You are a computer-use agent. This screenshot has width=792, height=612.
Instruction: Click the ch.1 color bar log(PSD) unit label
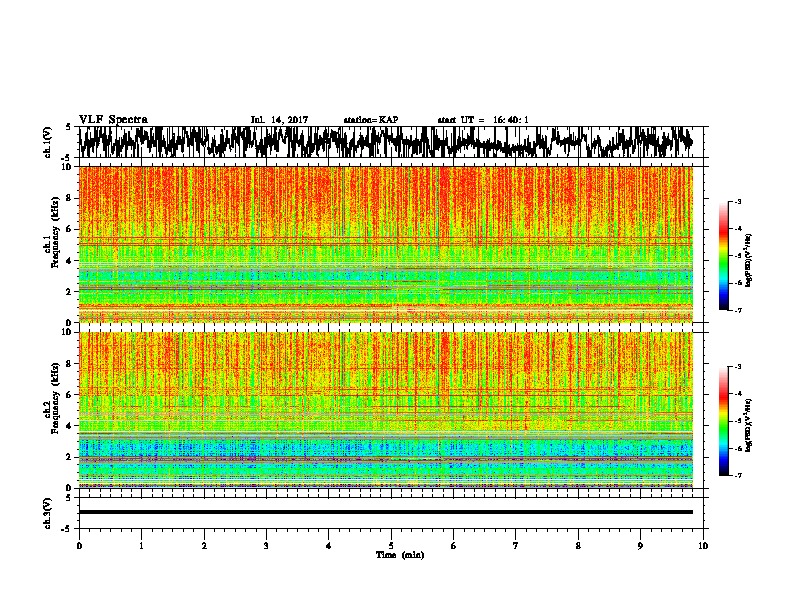748,261
